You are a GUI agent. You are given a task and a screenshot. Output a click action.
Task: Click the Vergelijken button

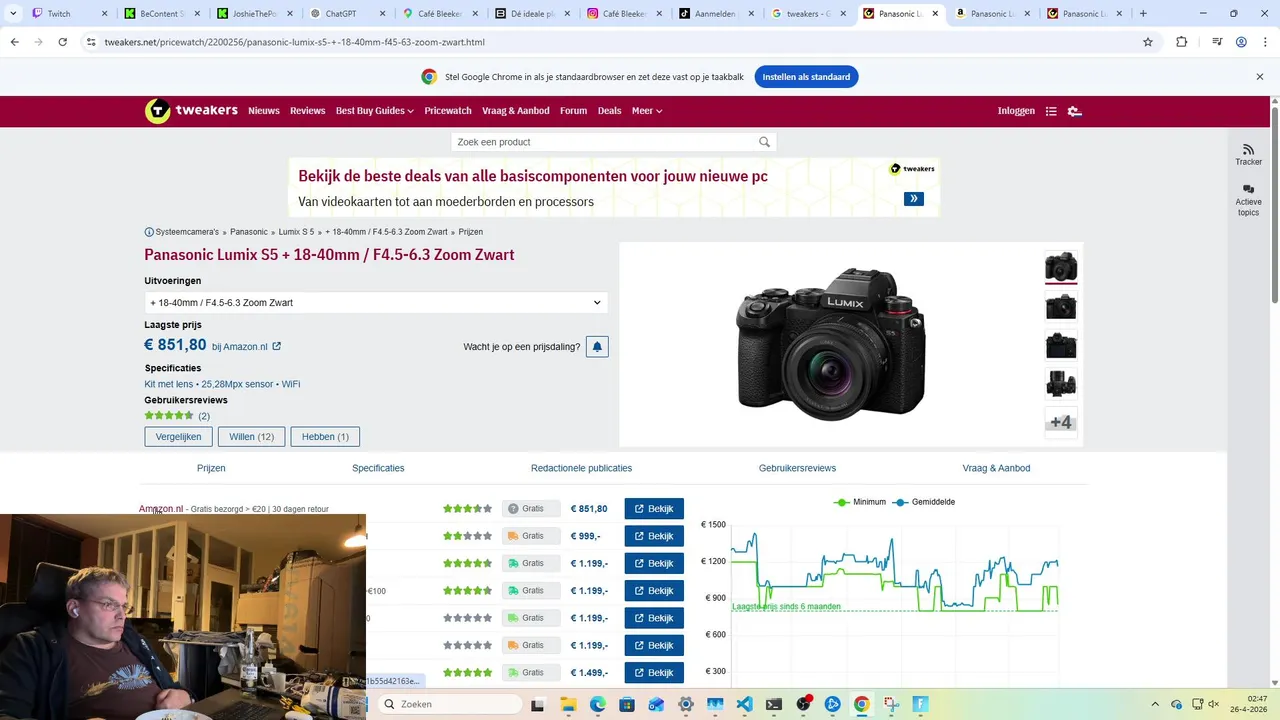[x=178, y=437]
